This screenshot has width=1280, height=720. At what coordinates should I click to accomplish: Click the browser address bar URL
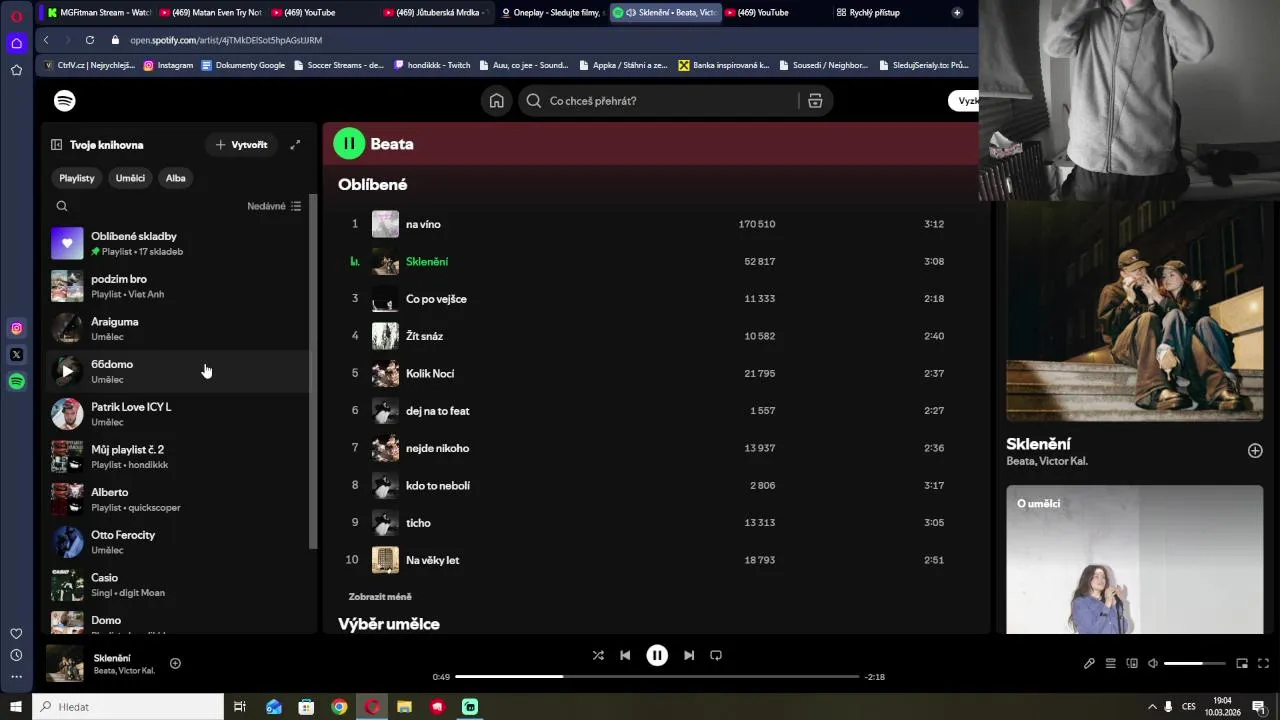[x=226, y=40]
